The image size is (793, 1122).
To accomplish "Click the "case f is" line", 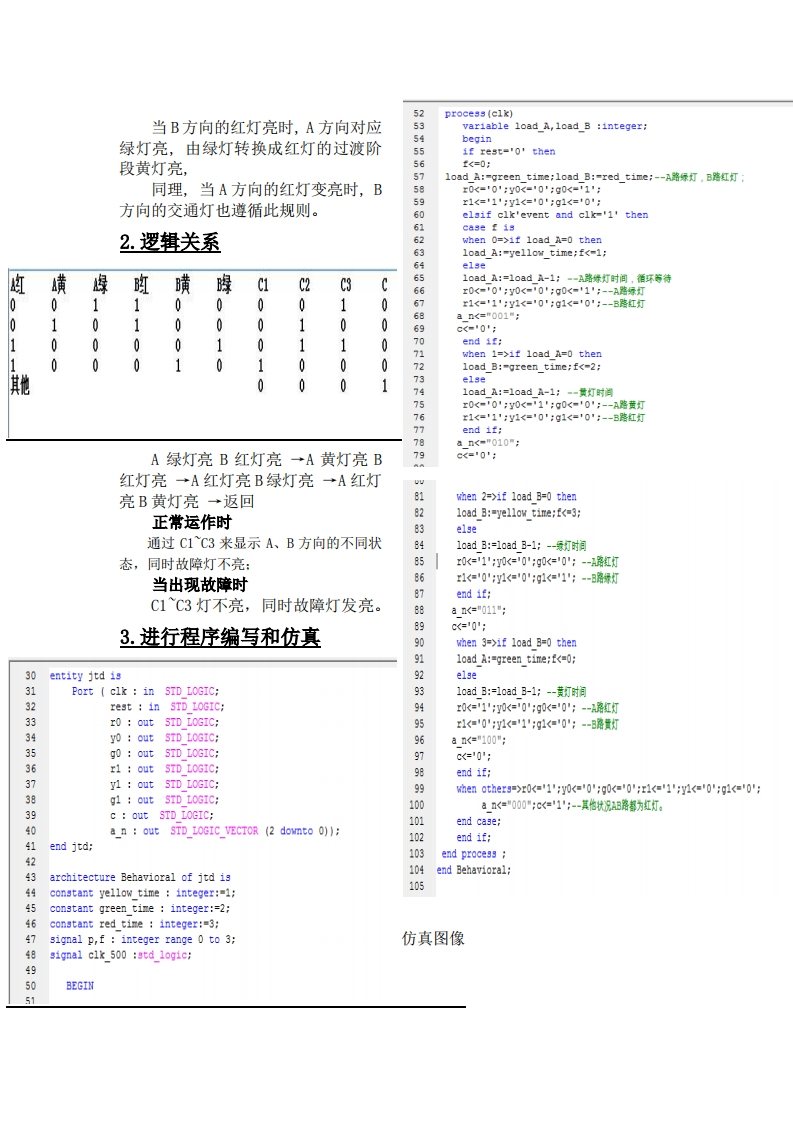I will click(x=488, y=228).
